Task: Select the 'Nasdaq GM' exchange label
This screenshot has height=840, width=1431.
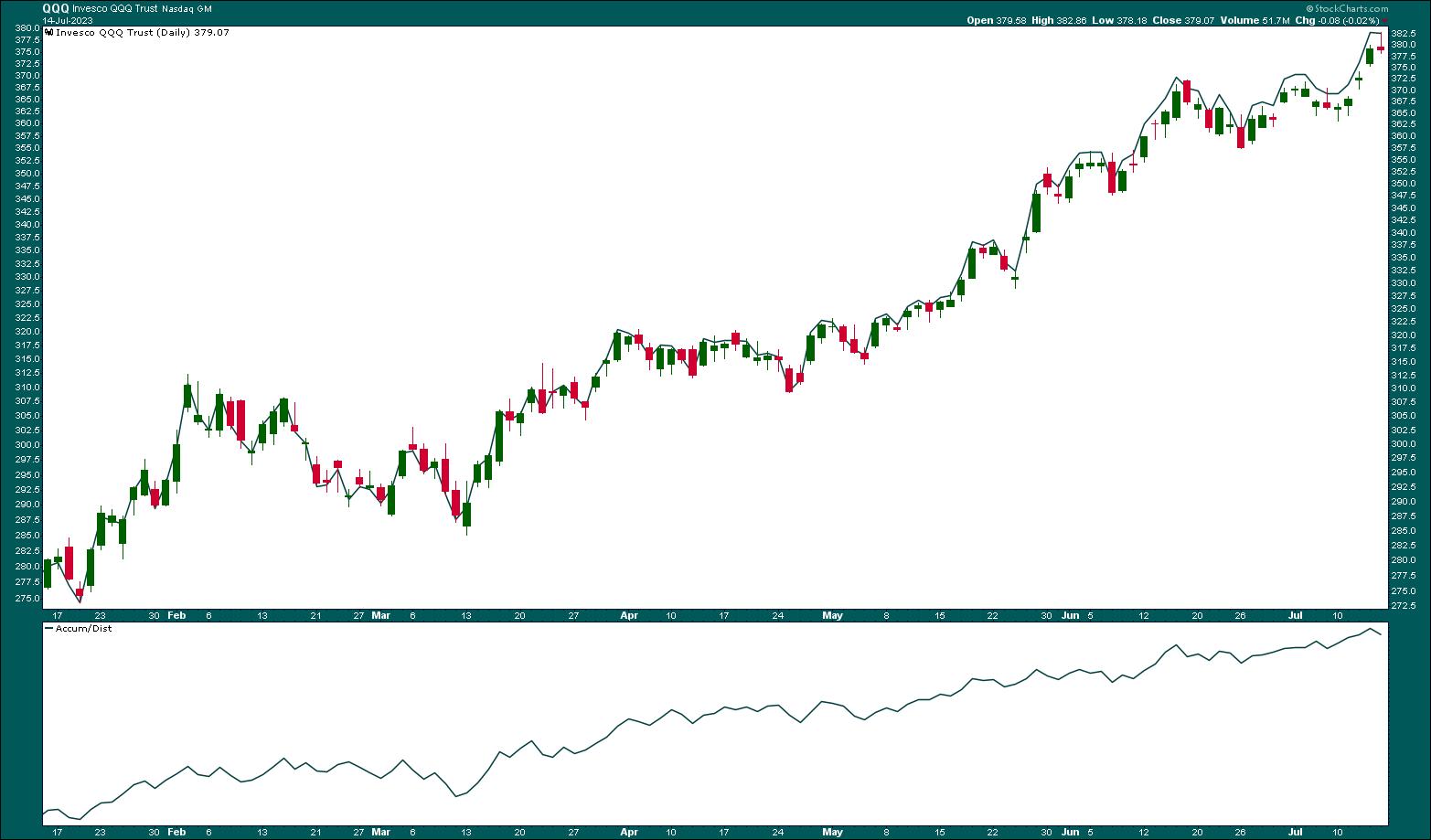Action: point(187,8)
